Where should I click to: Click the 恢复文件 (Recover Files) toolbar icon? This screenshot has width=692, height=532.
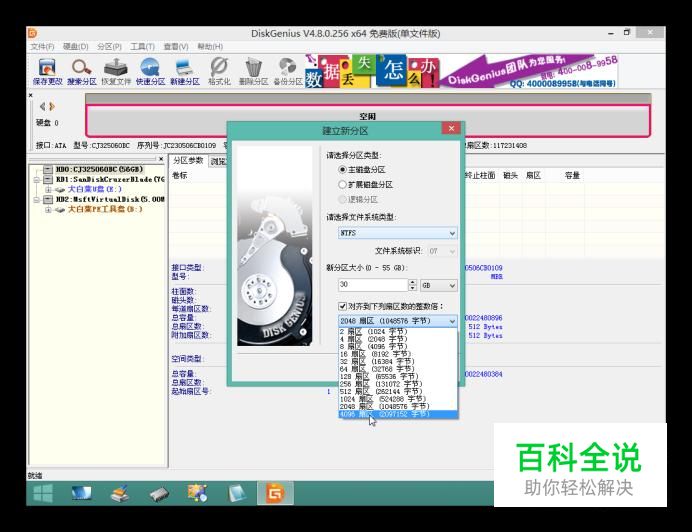click(x=116, y=72)
